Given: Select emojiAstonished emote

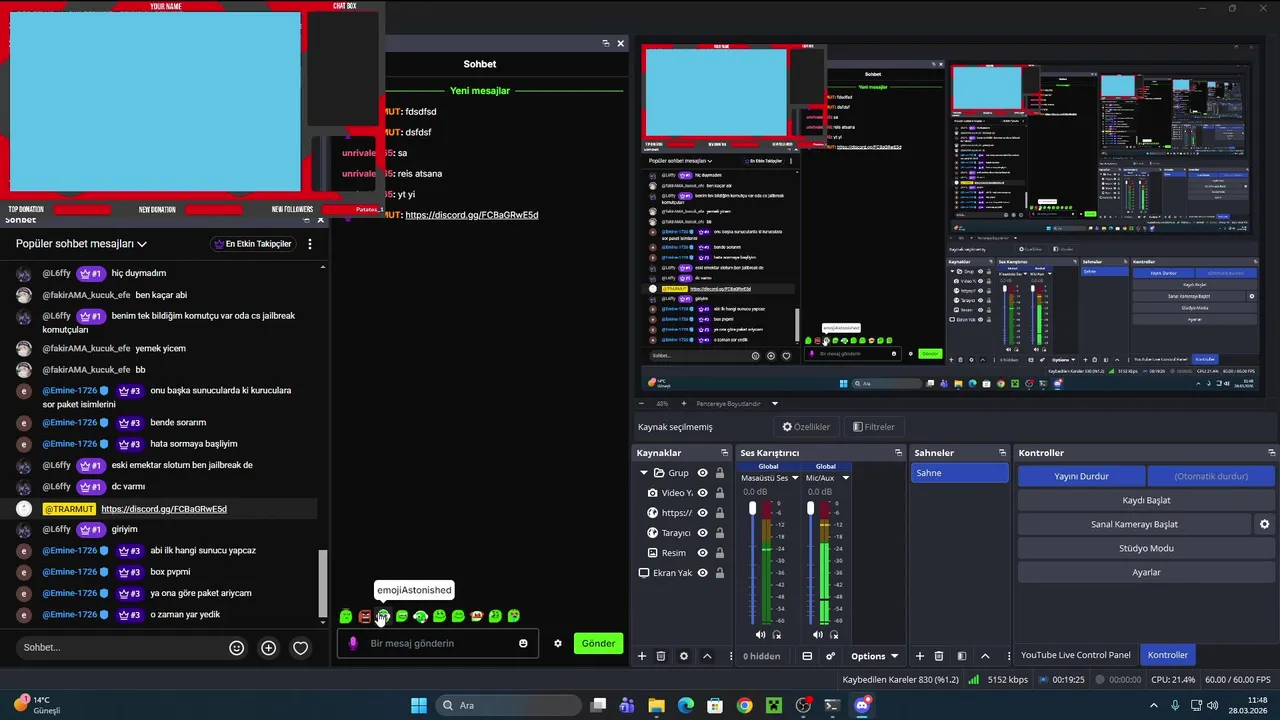Looking at the screenshot, I should click(x=383, y=616).
